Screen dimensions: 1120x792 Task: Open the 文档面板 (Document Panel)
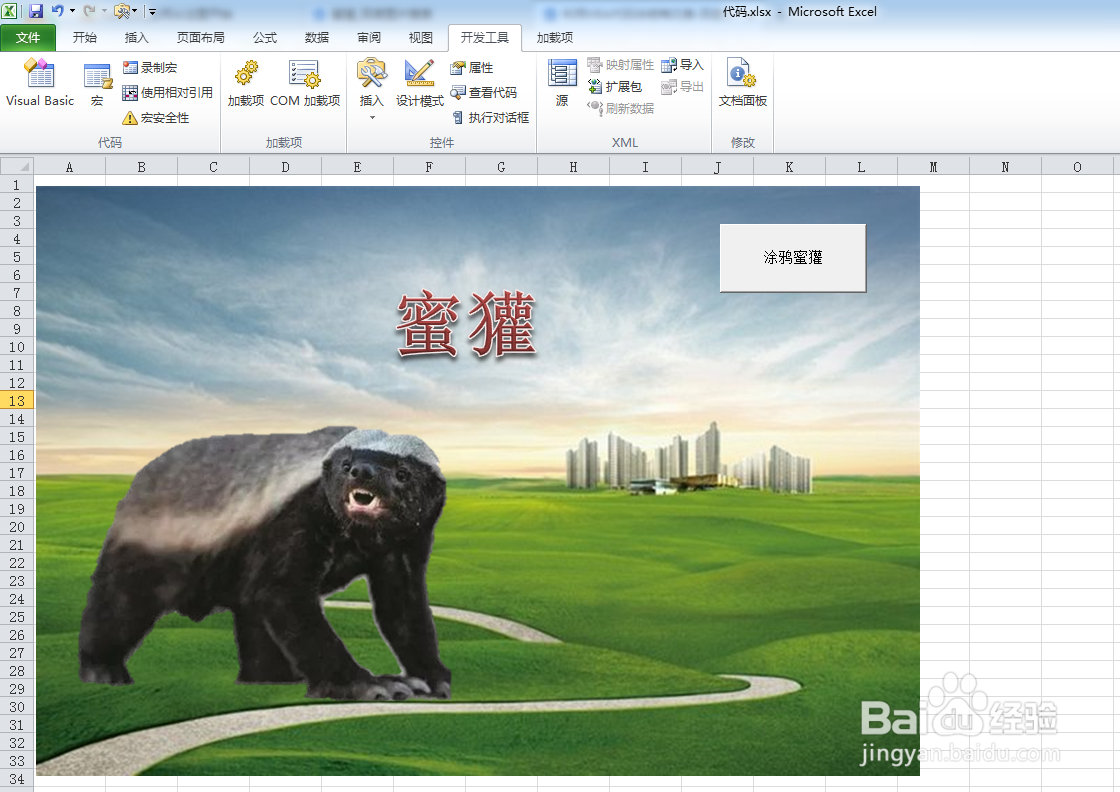coord(742,85)
